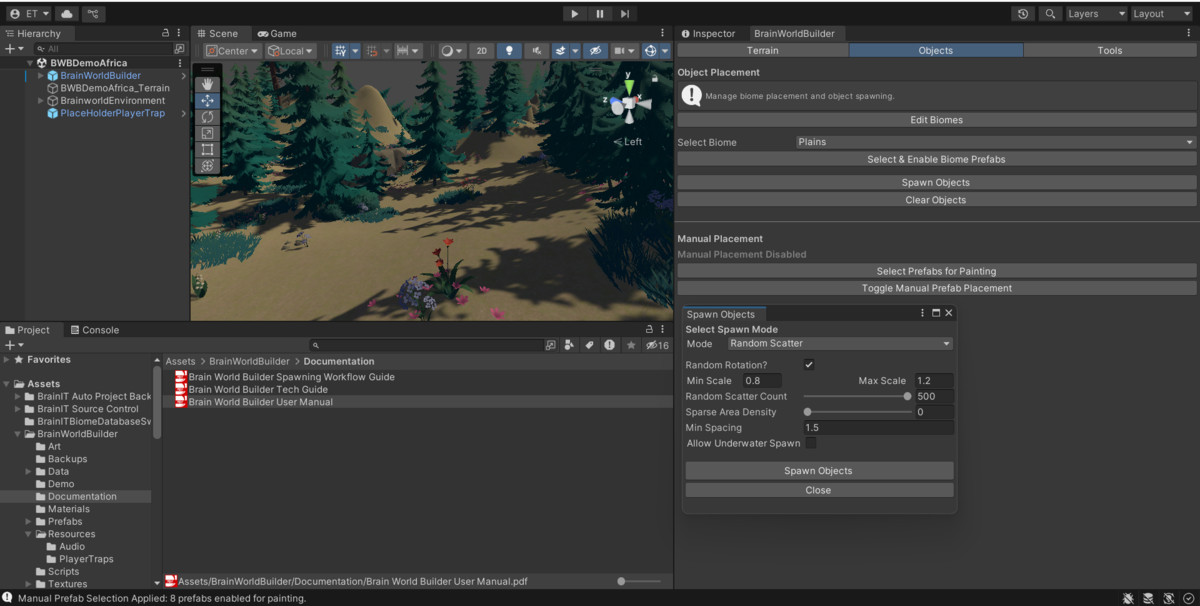Select Tools tab in BrainWorldBuilder
Viewport: 1200px width, 606px height.
[x=1110, y=50]
